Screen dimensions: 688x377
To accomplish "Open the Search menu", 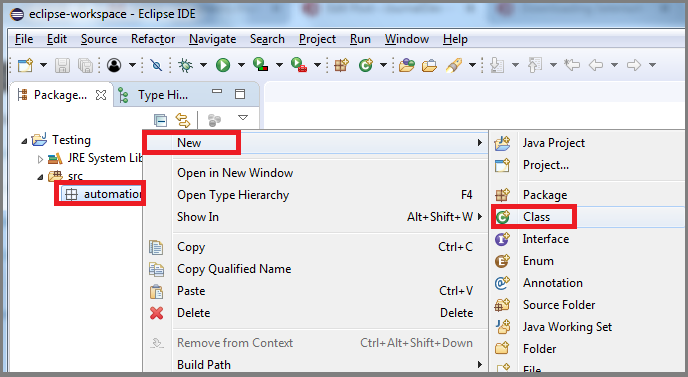I will 267,39.
